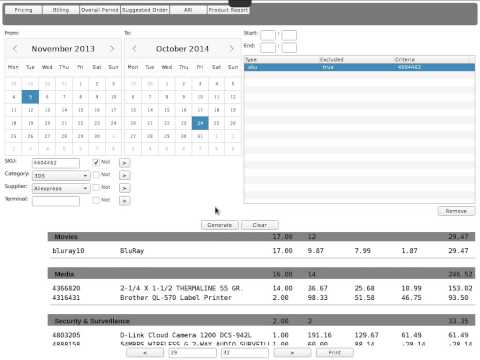Open the Supplier dropdown
Image resolution: width=480 pixels, height=360 pixels.
coord(61,188)
